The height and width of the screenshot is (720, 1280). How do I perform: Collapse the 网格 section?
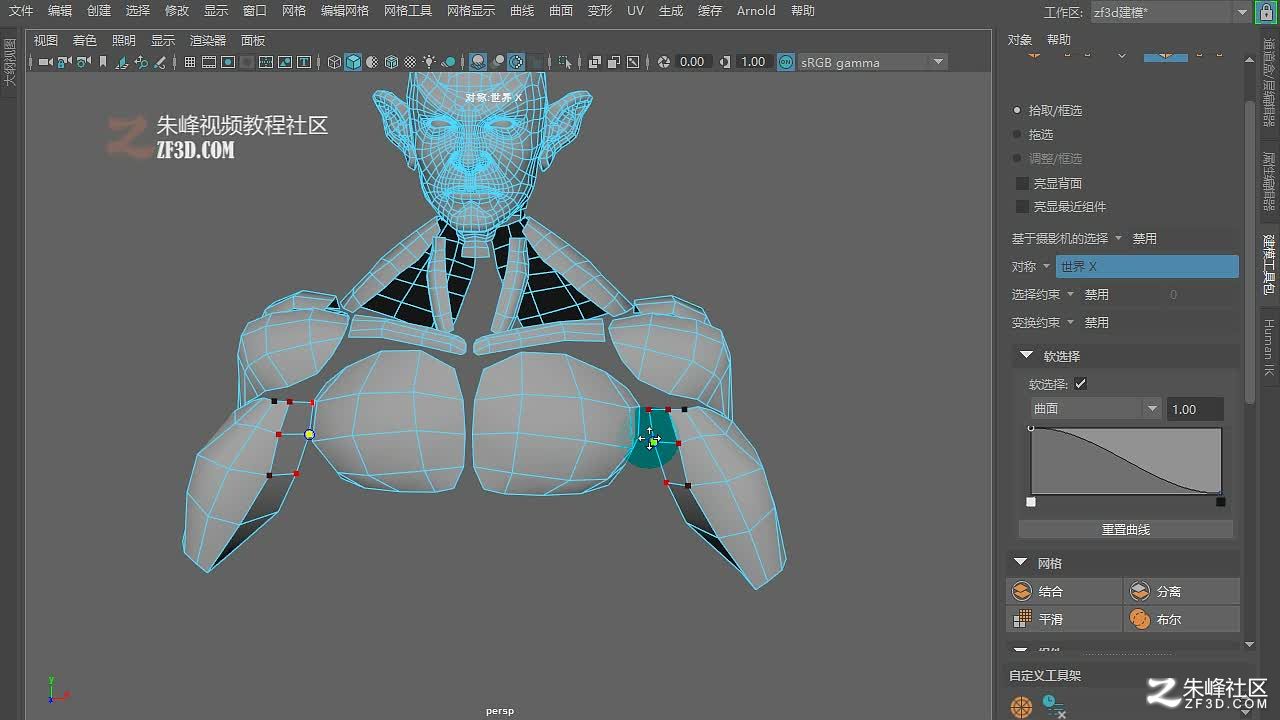1021,563
